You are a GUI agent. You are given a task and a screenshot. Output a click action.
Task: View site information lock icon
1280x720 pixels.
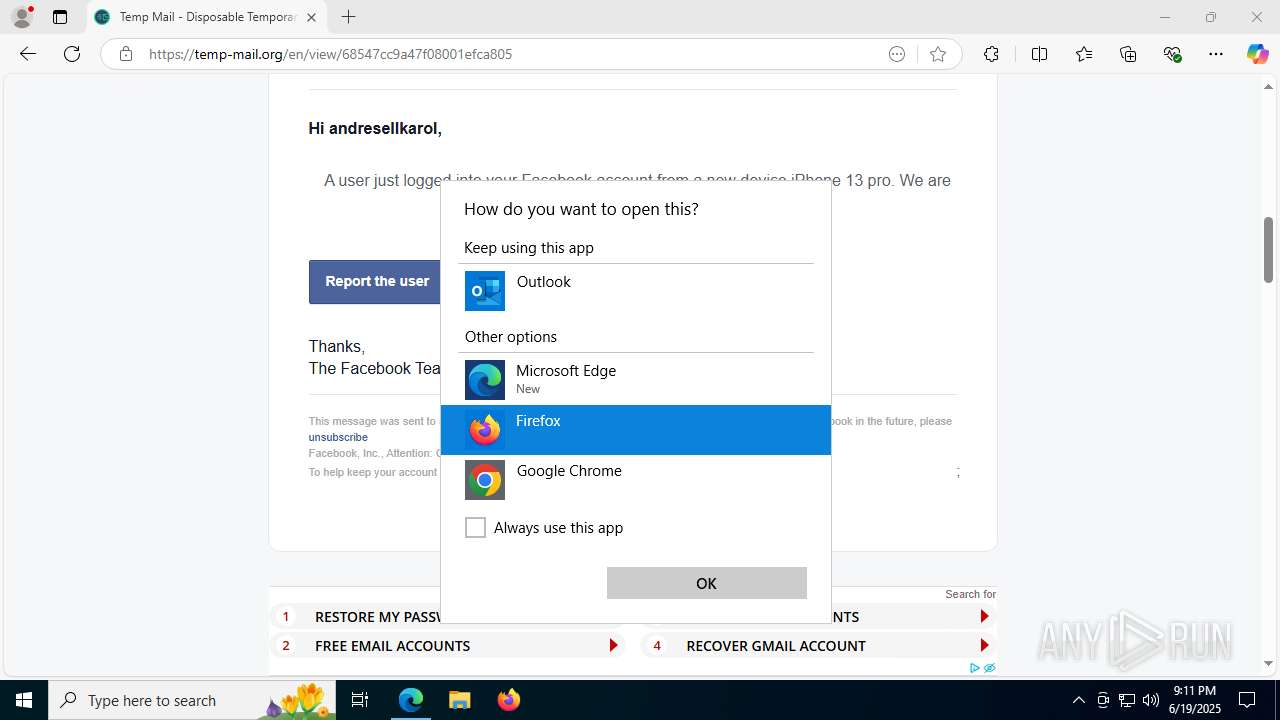tap(126, 54)
